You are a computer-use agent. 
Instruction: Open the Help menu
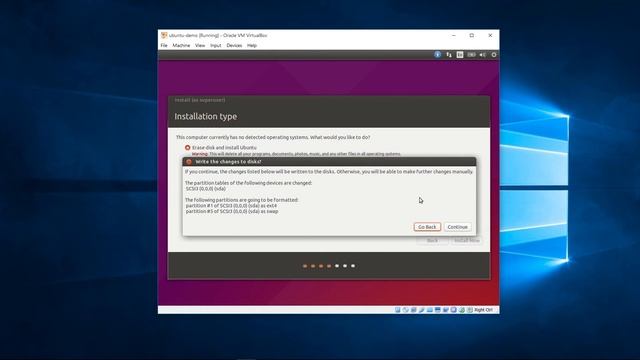pyautogui.click(x=252, y=45)
